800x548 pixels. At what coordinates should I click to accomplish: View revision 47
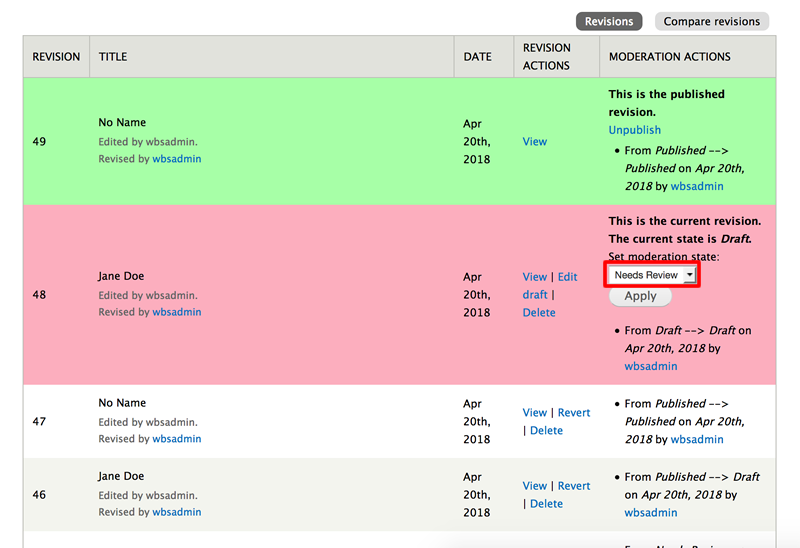535,413
